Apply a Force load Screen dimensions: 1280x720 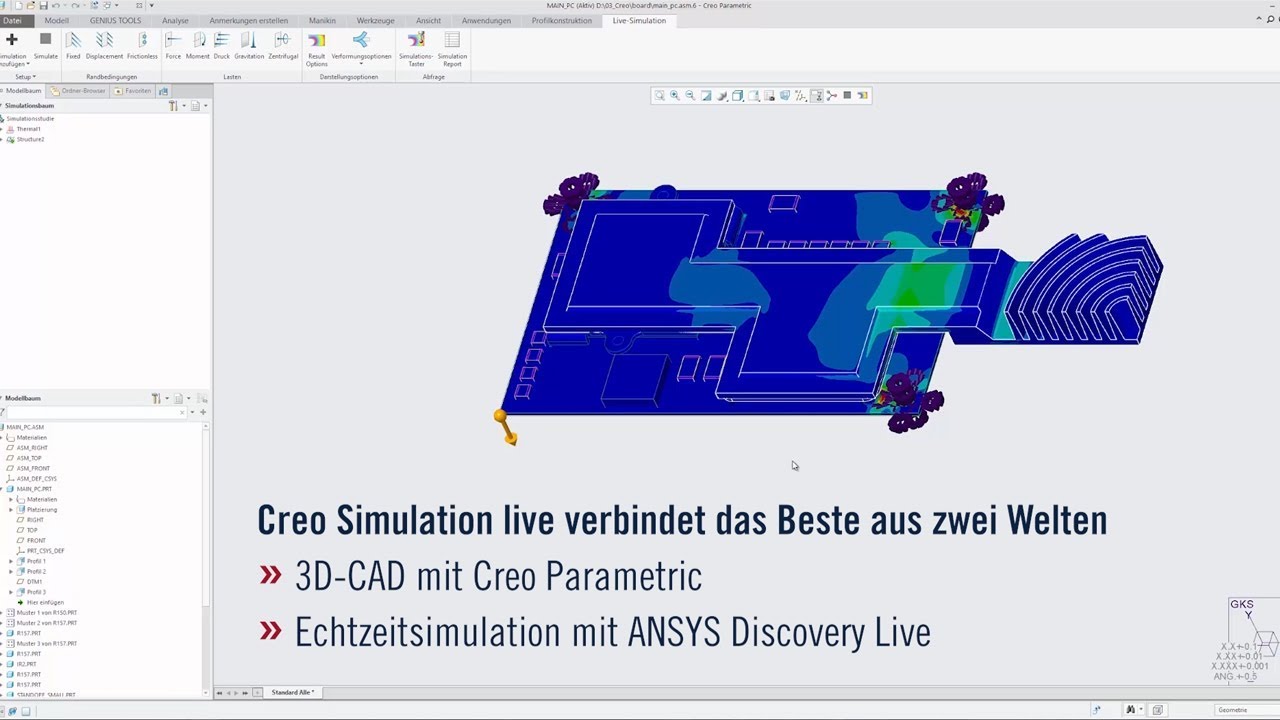coord(173,45)
